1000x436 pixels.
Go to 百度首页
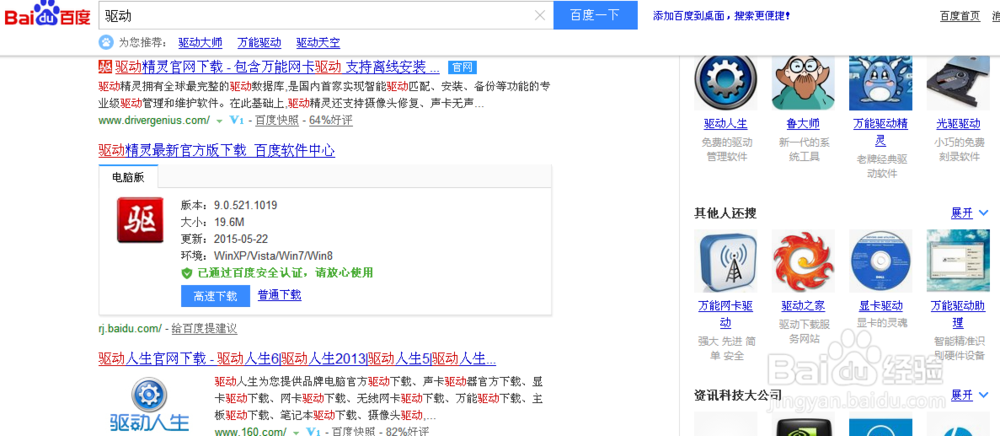click(960, 16)
